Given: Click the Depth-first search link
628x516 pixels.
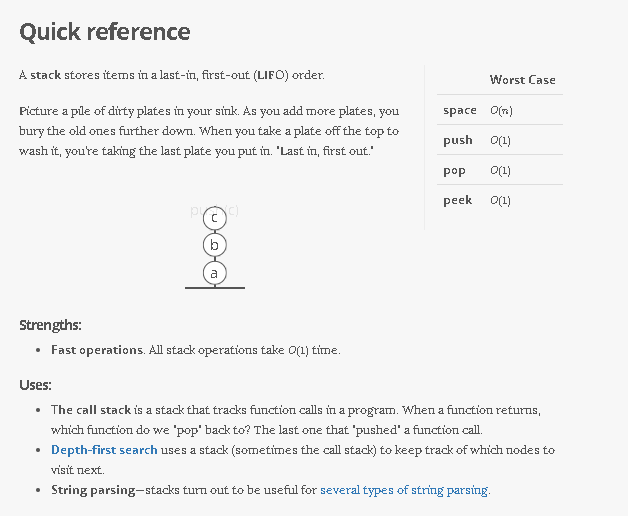Looking at the screenshot, I should (104, 450).
